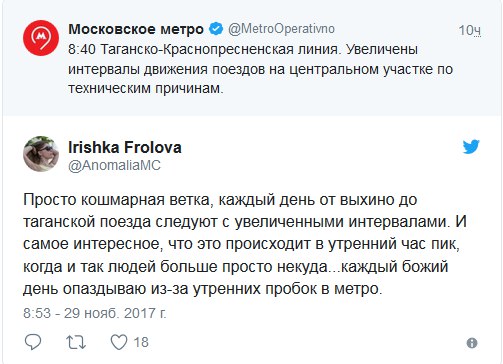Click the gray quoted tweet background area
This screenshot has width=503, height=364.
(x=252, y=58)
